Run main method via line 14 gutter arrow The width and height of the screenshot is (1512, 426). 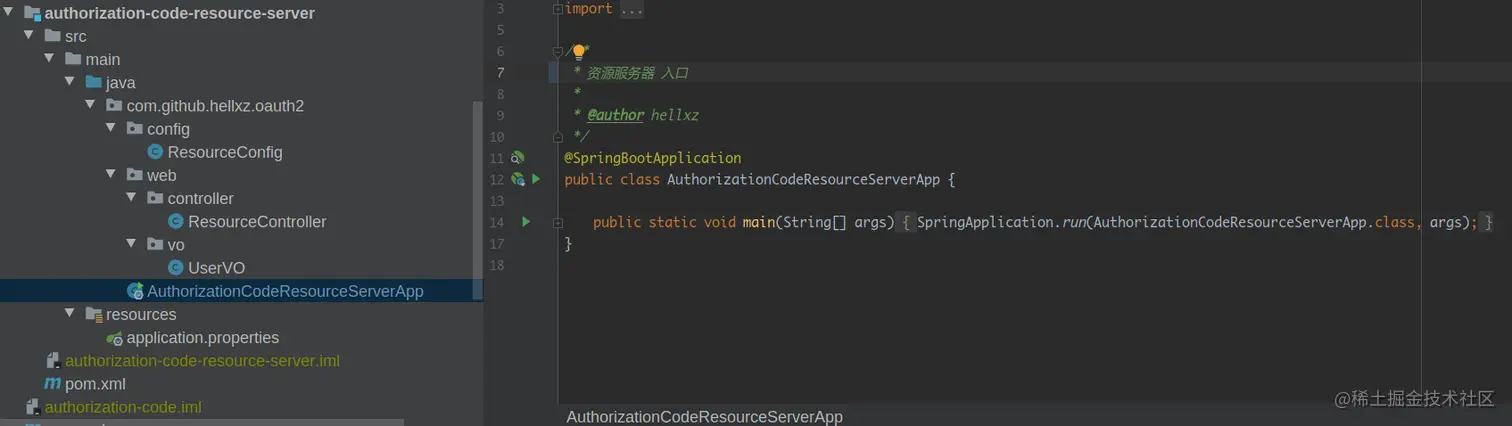(x=526, y=222)
